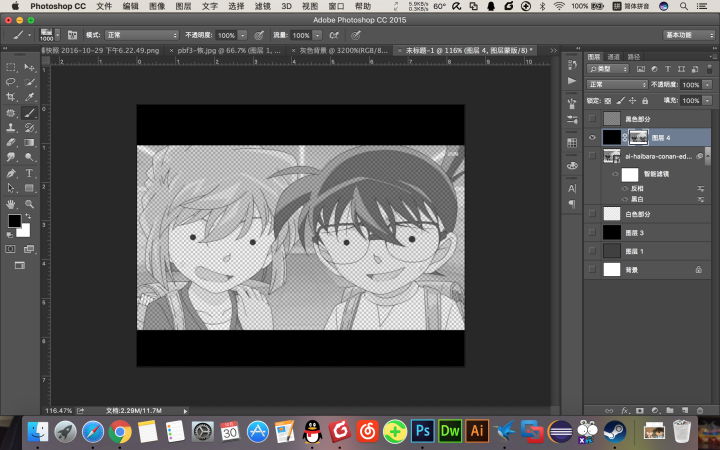Select the History Brush tool
This screenshot has width=720, height=450.
click(29, 128)
